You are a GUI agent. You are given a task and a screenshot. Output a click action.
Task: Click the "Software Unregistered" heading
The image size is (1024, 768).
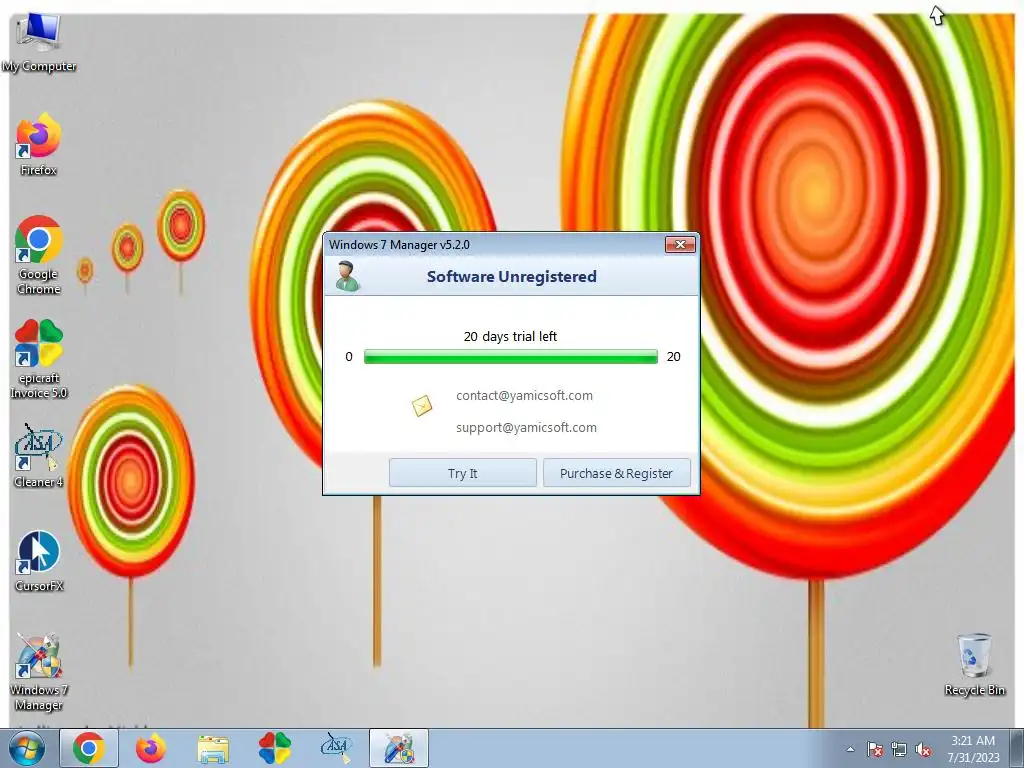(x=511, y=276)
